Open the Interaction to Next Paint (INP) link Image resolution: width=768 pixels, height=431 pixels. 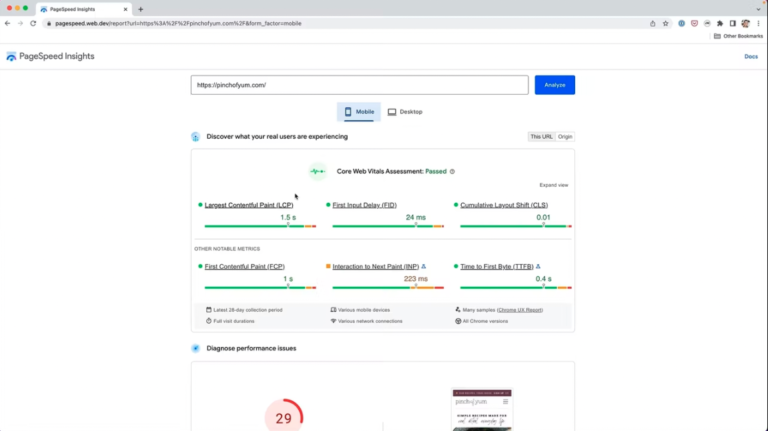point(376,266)
